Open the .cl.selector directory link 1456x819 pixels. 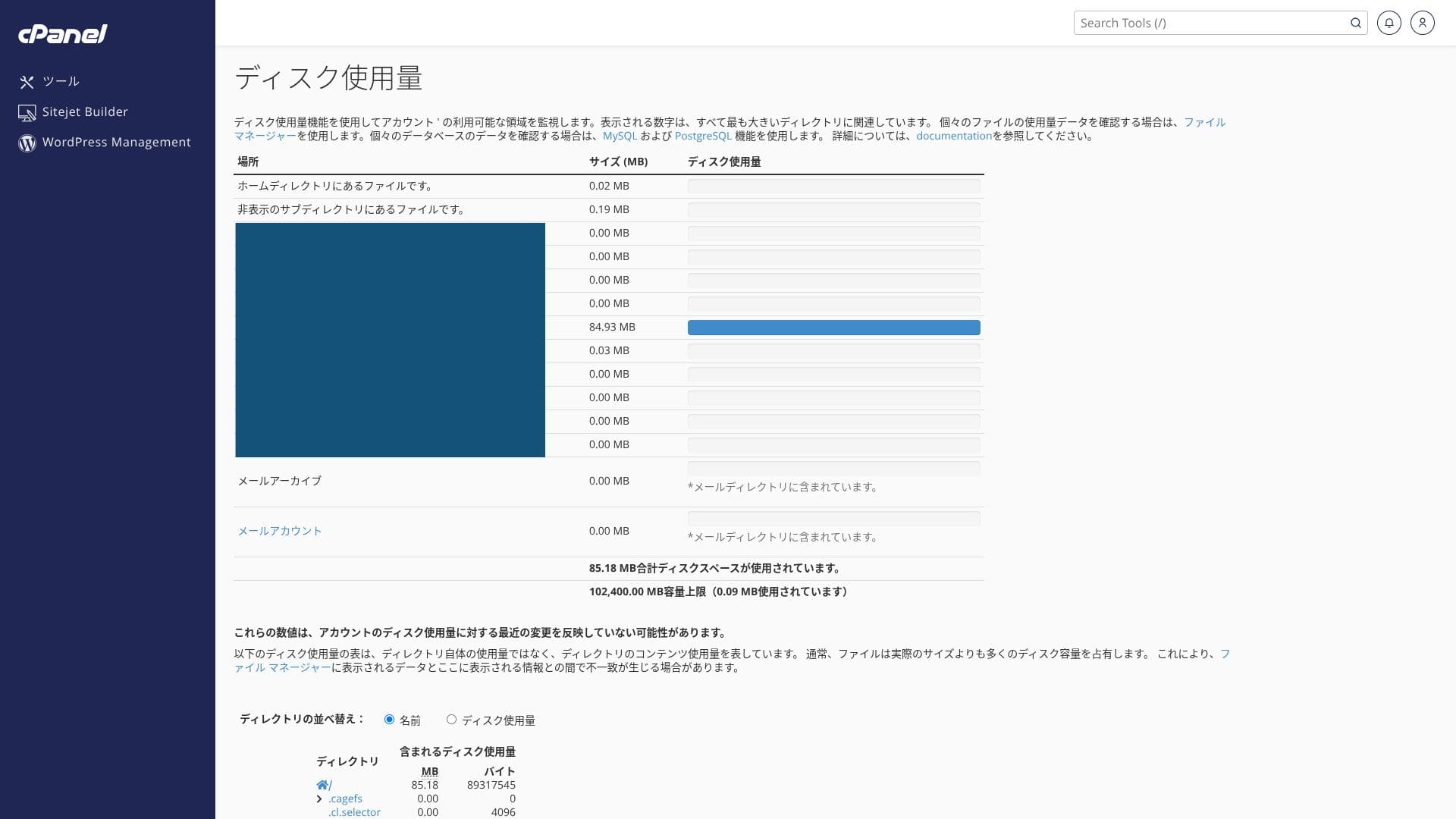pos(354,812)
